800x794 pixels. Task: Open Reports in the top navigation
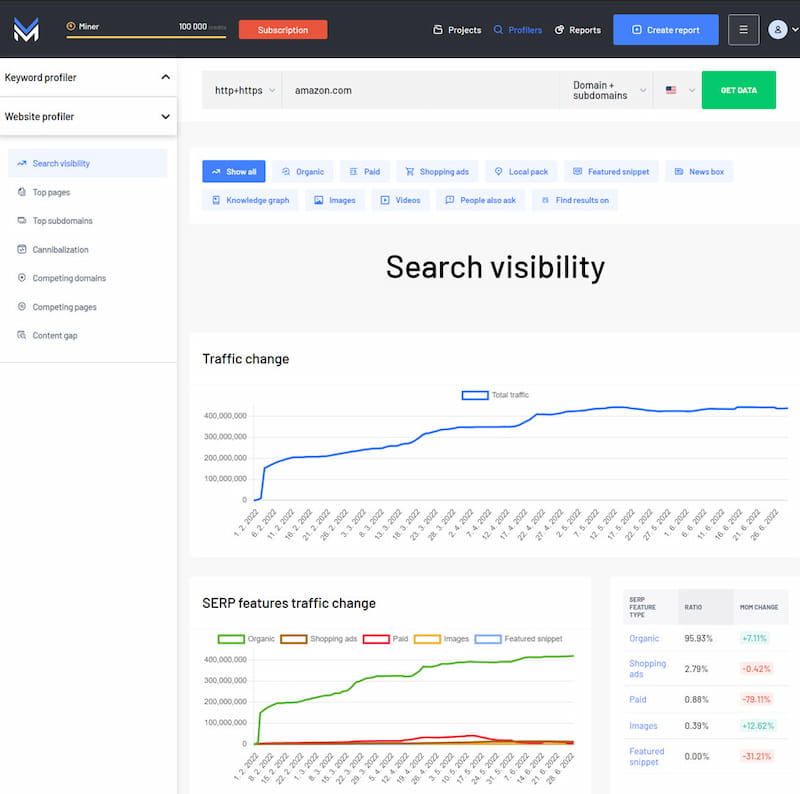pyautogui.click(x=578, y=30)
